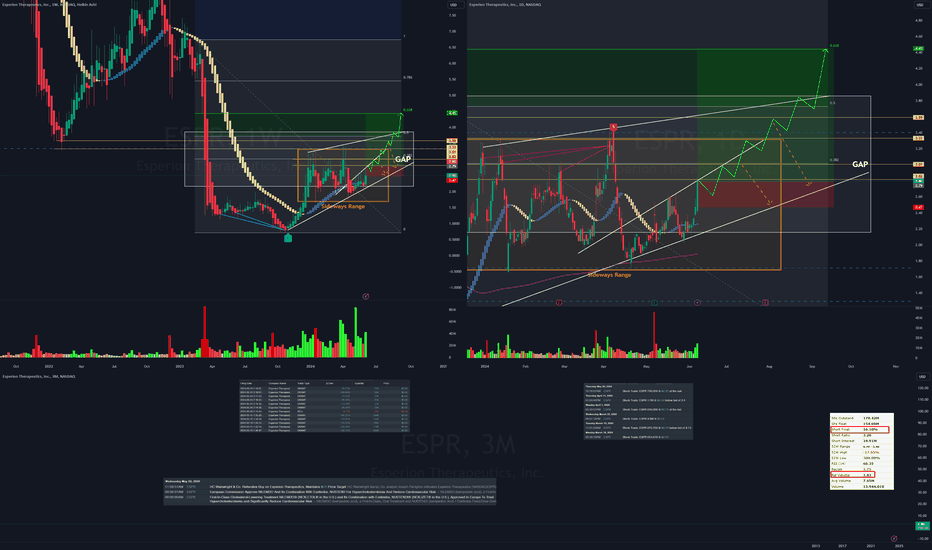
Task: Click the weekly chart Heikin Ashi title legend
Action: [x=49, y=4]
